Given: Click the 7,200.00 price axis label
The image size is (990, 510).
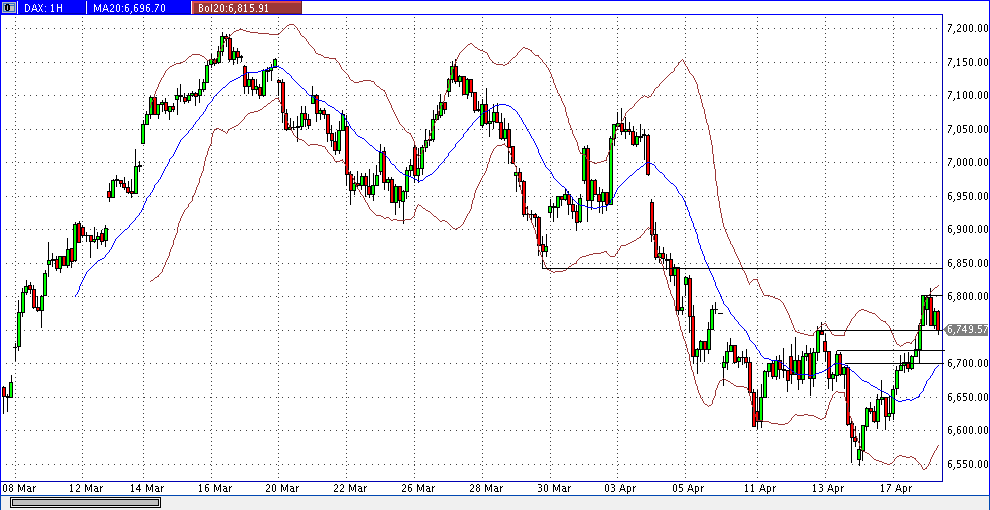Looking at the screenshot, I should click(x=967, y=28).
